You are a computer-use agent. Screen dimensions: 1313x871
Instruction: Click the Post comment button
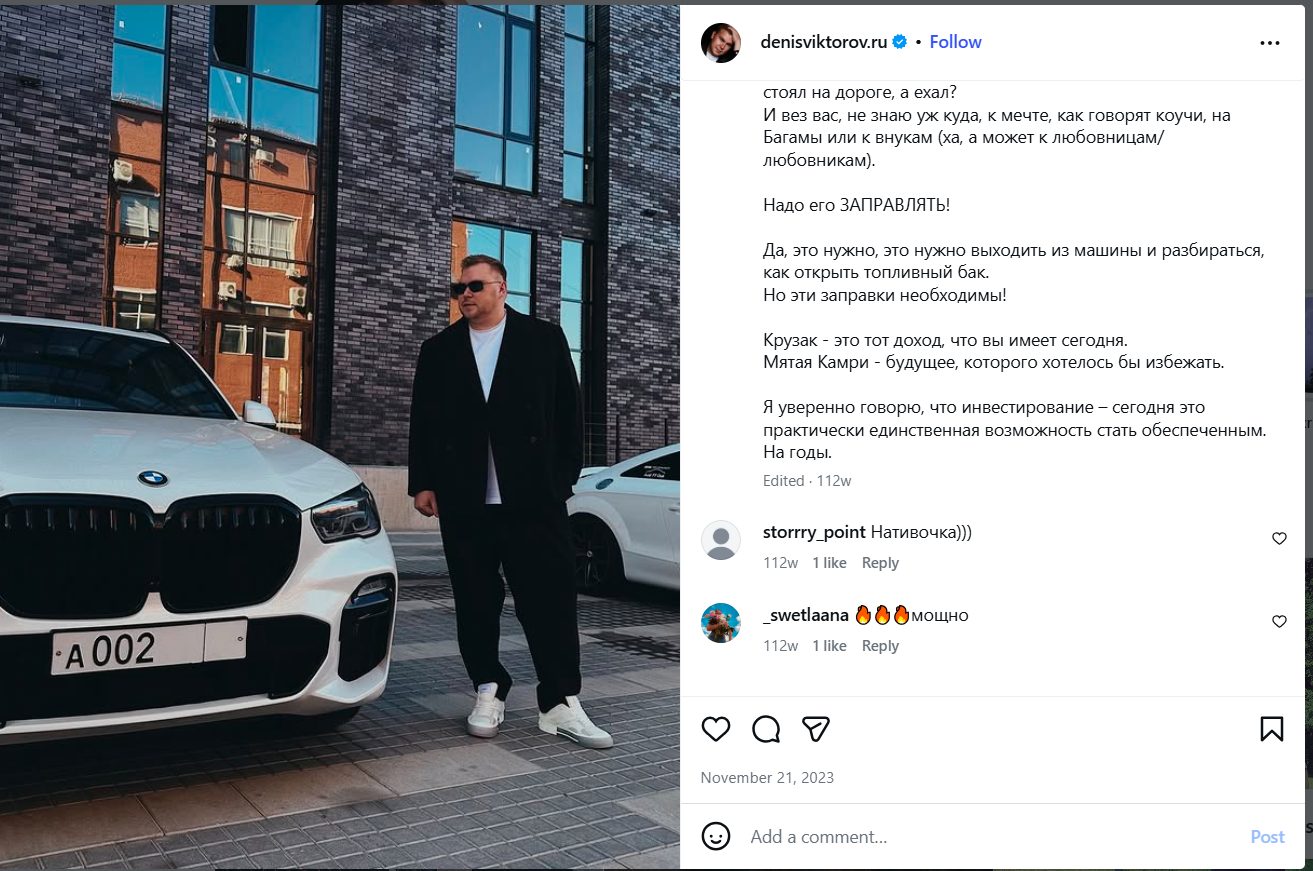coord(1267,837)
